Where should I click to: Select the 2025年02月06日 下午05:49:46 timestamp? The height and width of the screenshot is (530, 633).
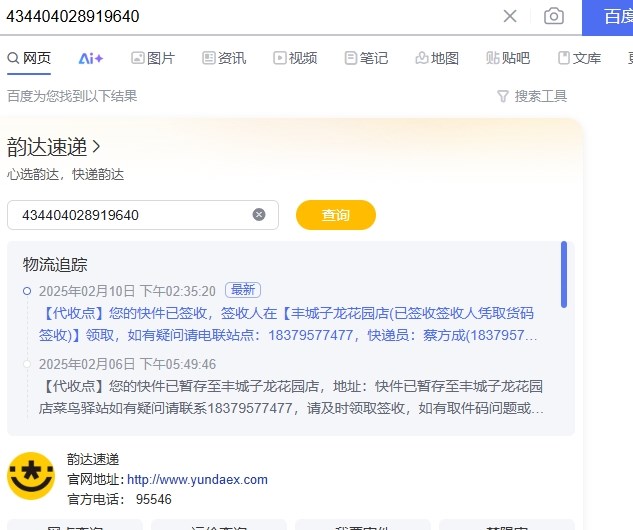(127, 364)
